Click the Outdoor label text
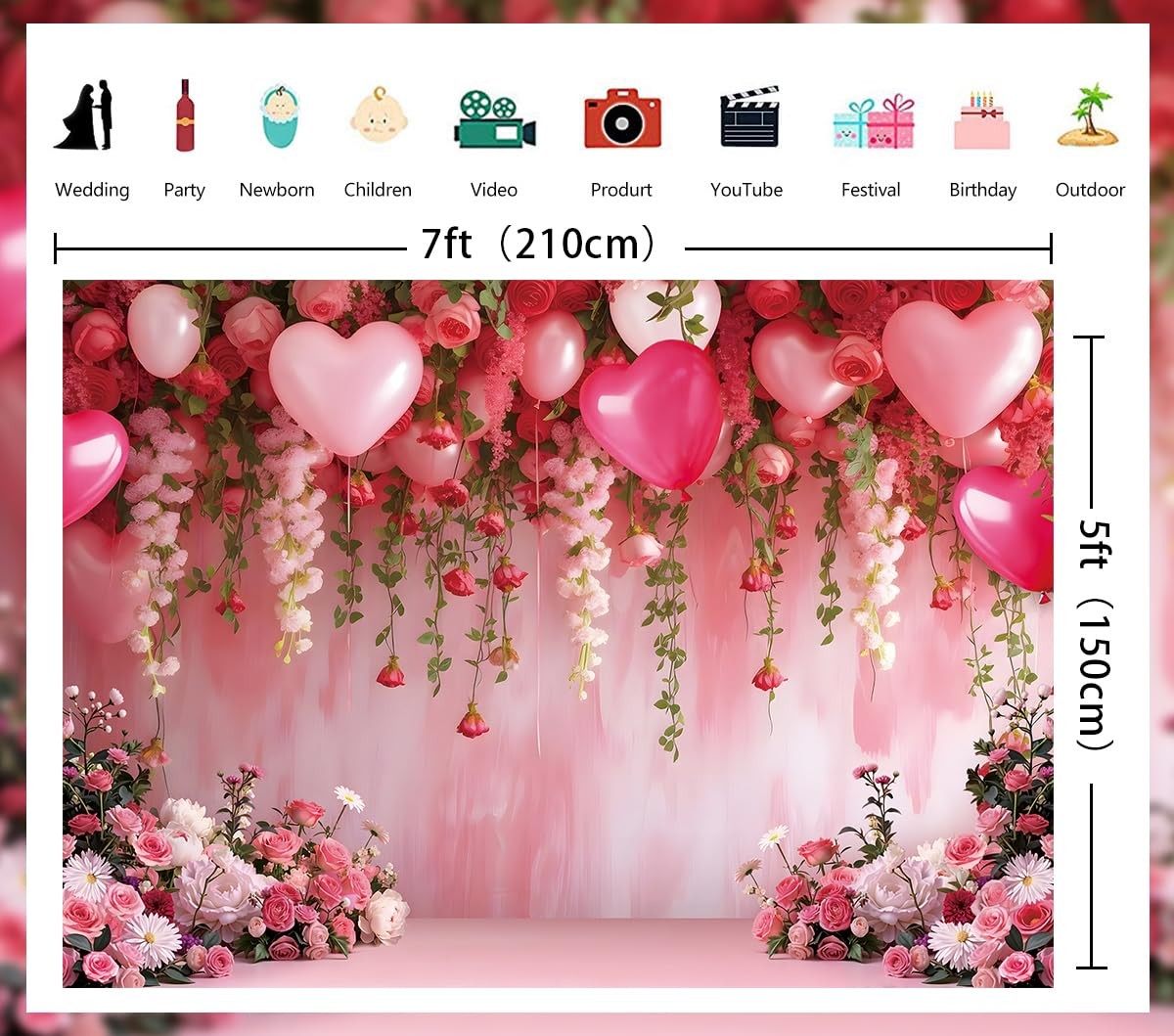The width and height of the screenshot is (1174, 1036). click(1090, 190)
